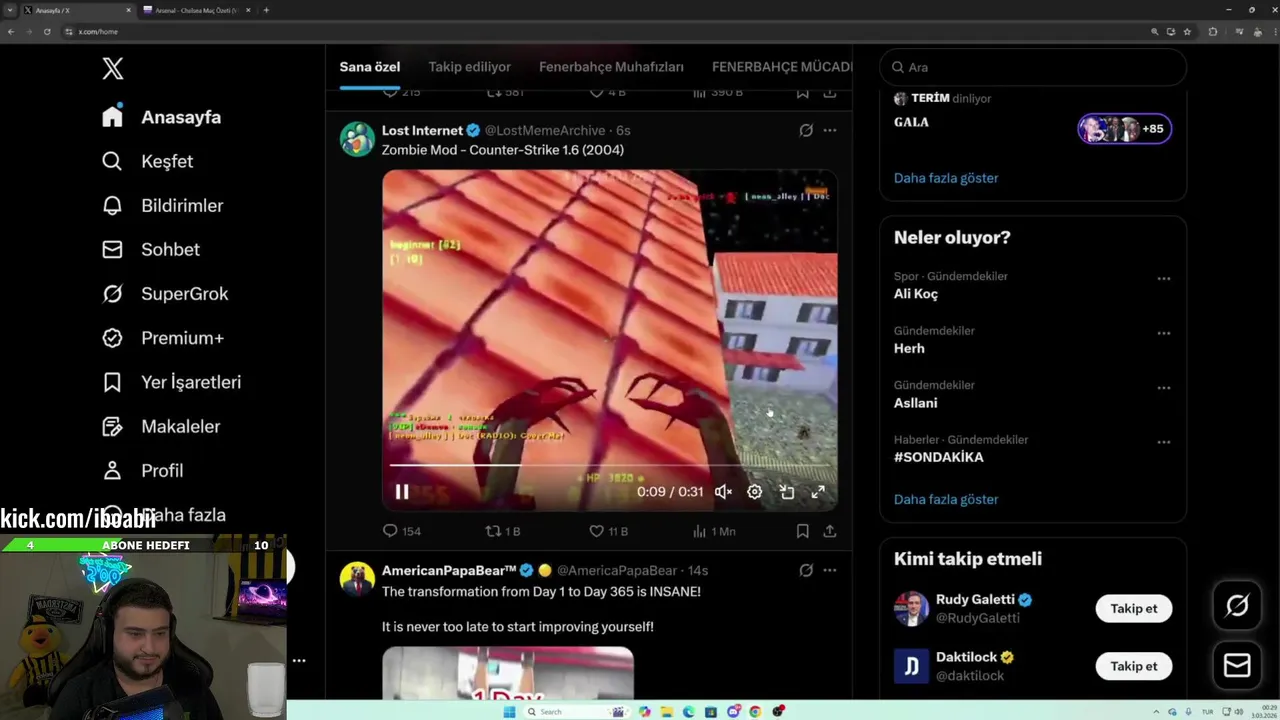Open Windows Start menu
The image size is (1280, 720).
click(x=509, y=712)
